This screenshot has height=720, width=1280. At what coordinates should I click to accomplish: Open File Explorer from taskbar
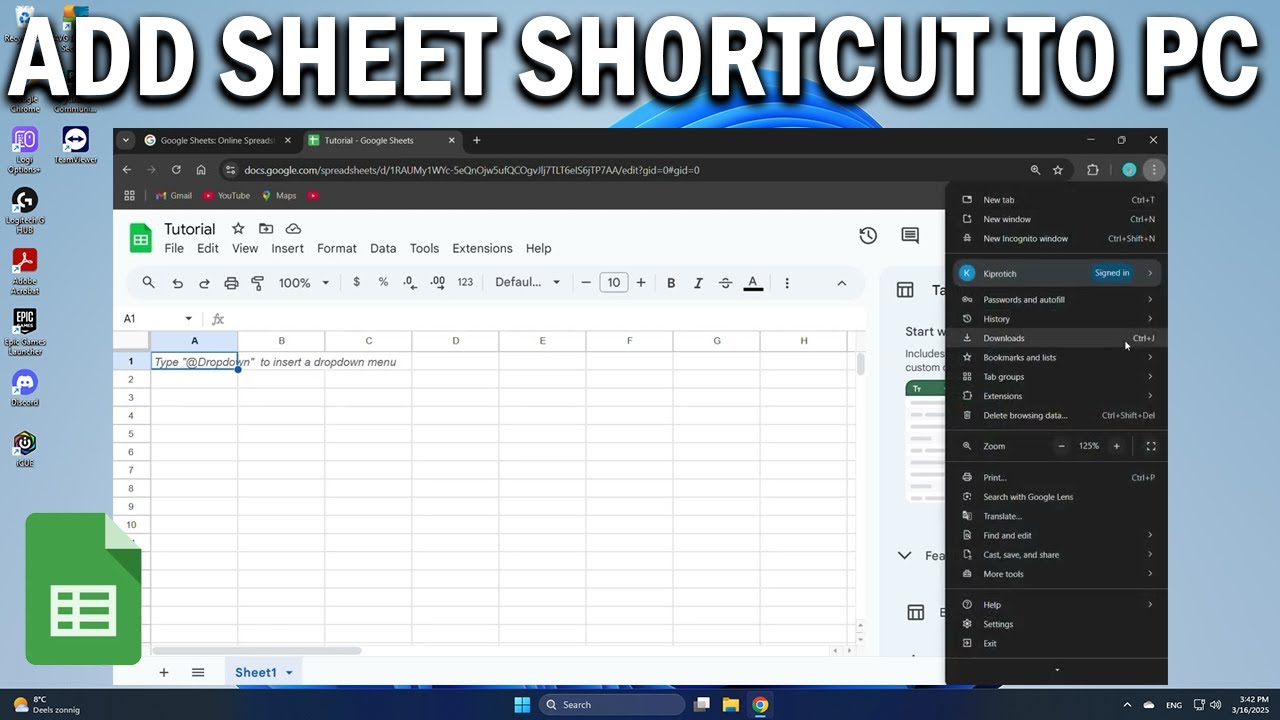[731, 705]
